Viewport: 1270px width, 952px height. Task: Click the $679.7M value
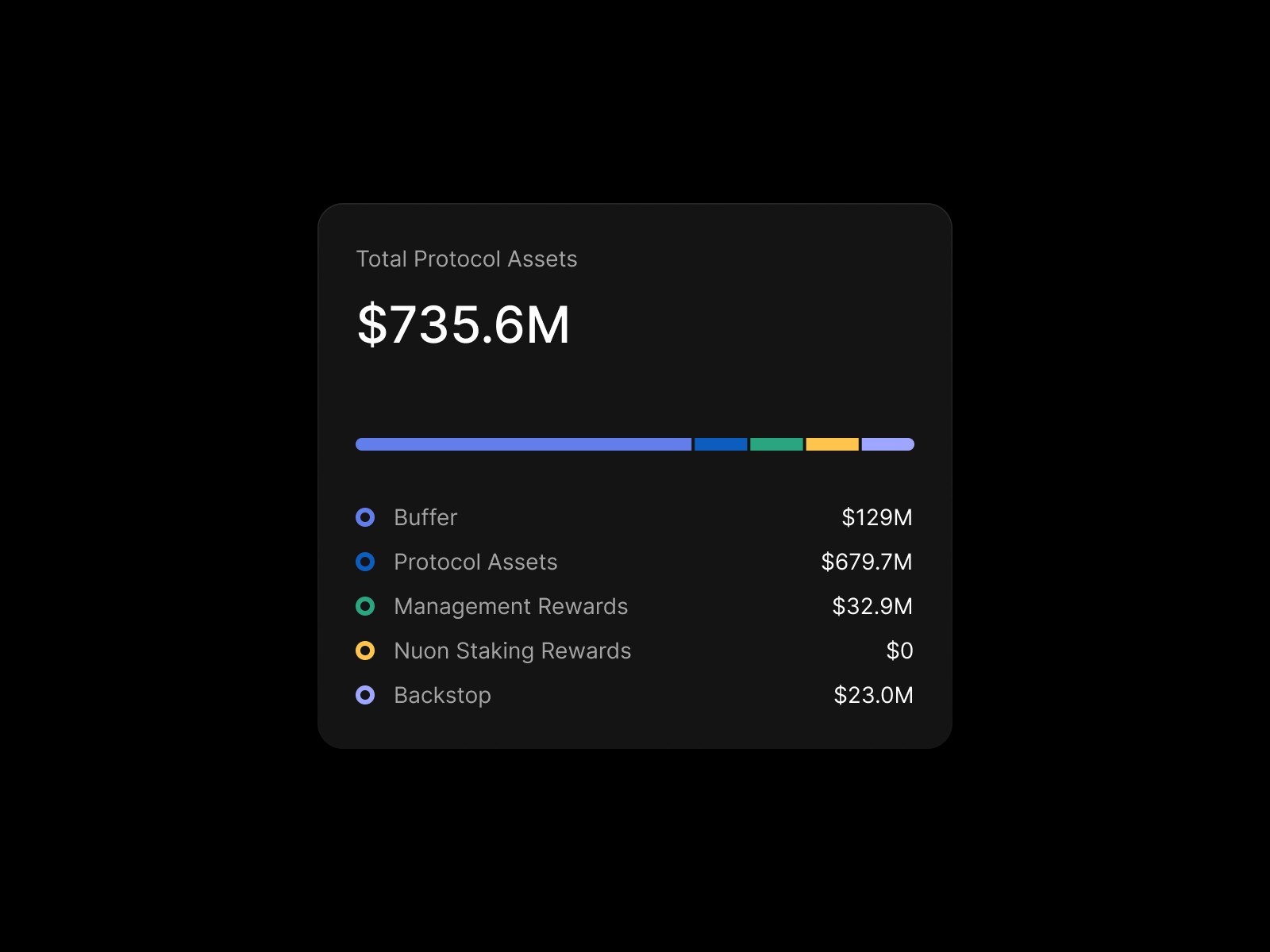(867, 562)
